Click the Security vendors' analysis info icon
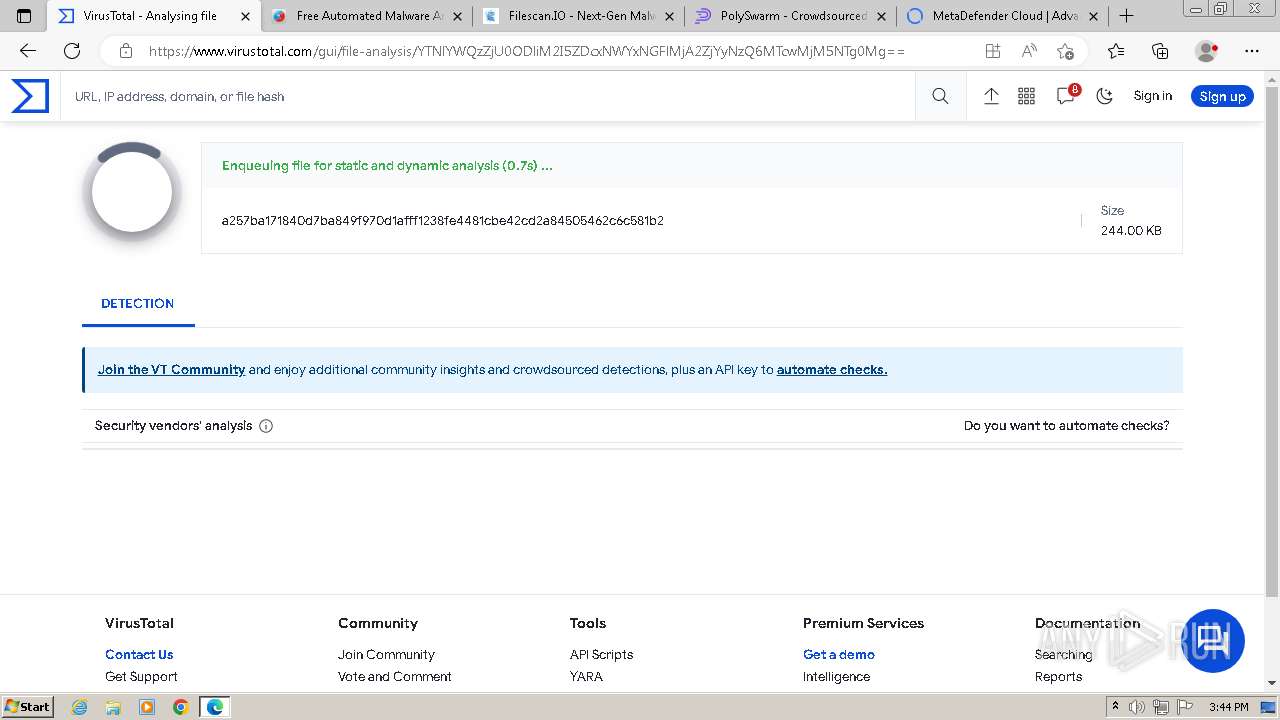Viewport: 1280px width, 720px height. [266, 426]
